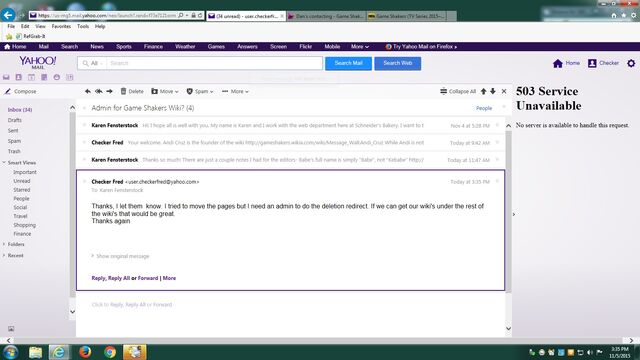The image size is (640, 360).
Task: Click the image icon at sidebar bottom
Action: tap(11, 329)
